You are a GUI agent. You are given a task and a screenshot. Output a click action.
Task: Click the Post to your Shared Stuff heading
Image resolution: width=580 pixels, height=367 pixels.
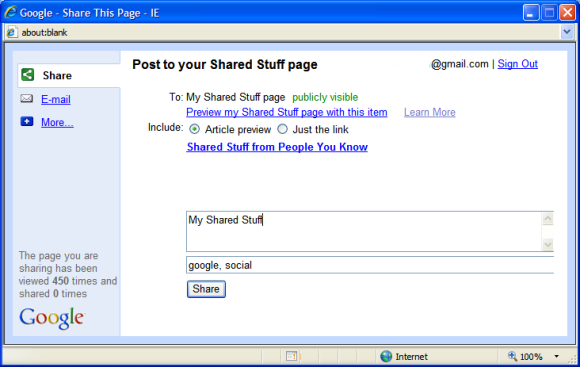pyautogui.click(x=225, y=64)
